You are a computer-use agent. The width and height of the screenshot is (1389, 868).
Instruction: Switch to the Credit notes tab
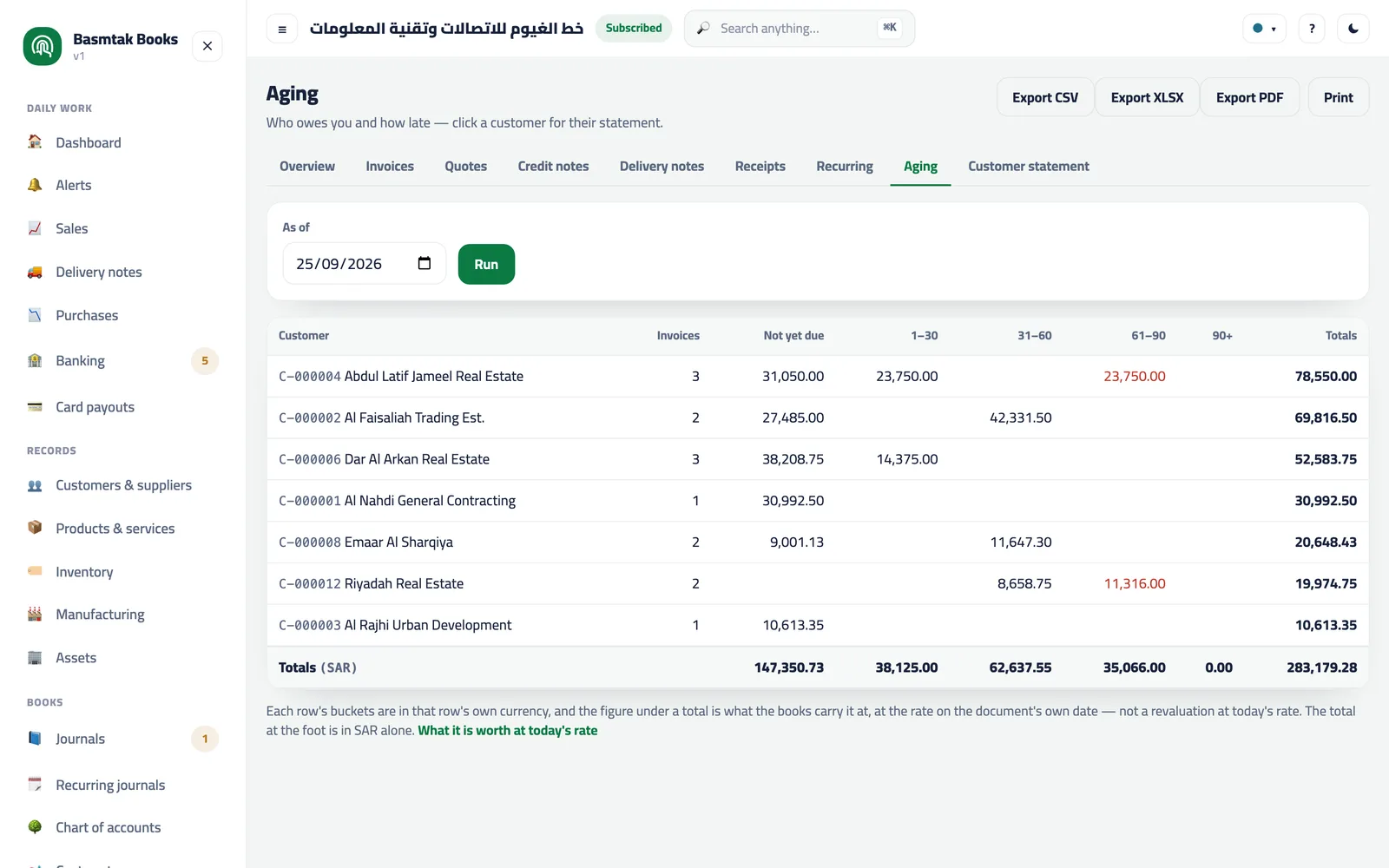click(553, 166)
